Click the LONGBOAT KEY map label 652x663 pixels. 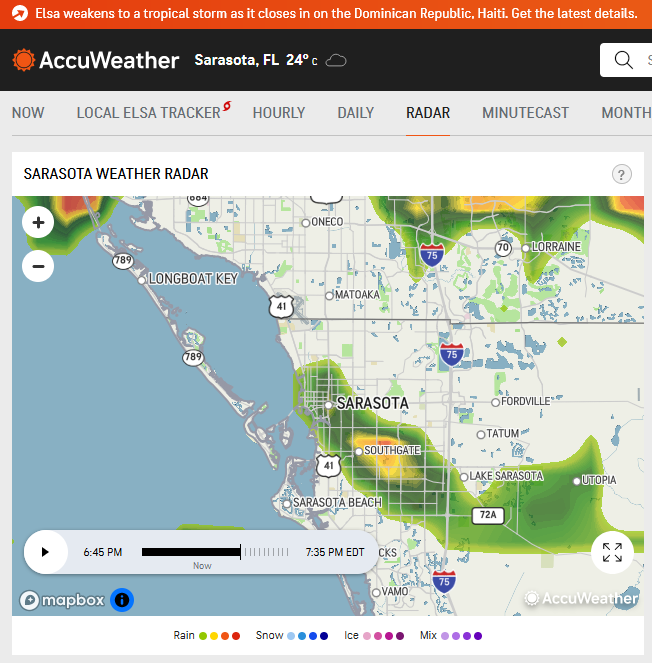pyautogui.click(x=193, y=279)
